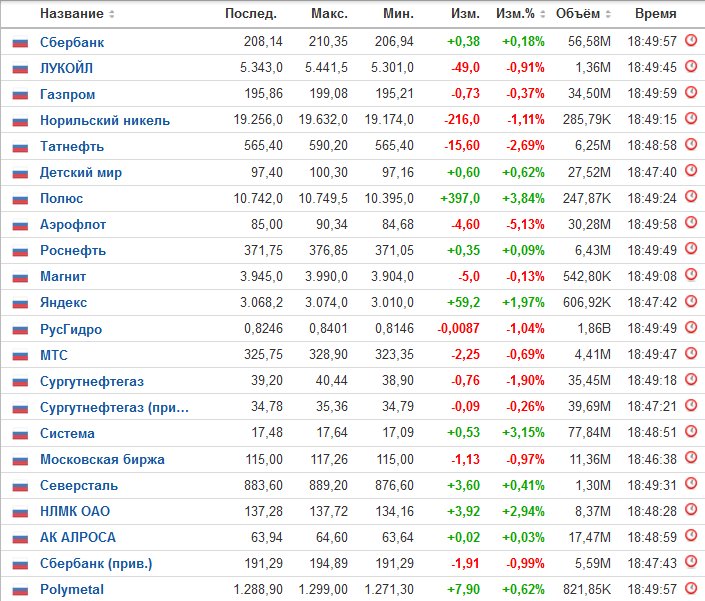Open the РусГидро stock link
Viewport: 705px width, 601px height.
(71, 330)
